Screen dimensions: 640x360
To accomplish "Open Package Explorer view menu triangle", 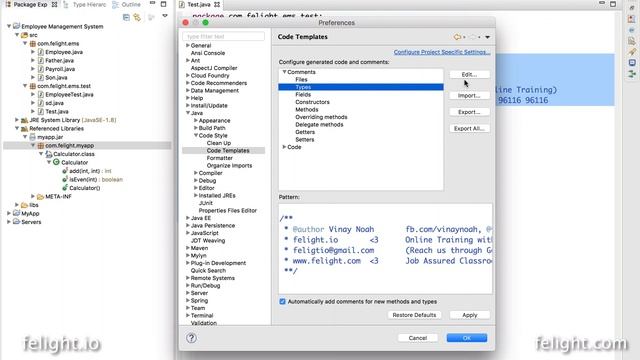I will click(165, 16).
